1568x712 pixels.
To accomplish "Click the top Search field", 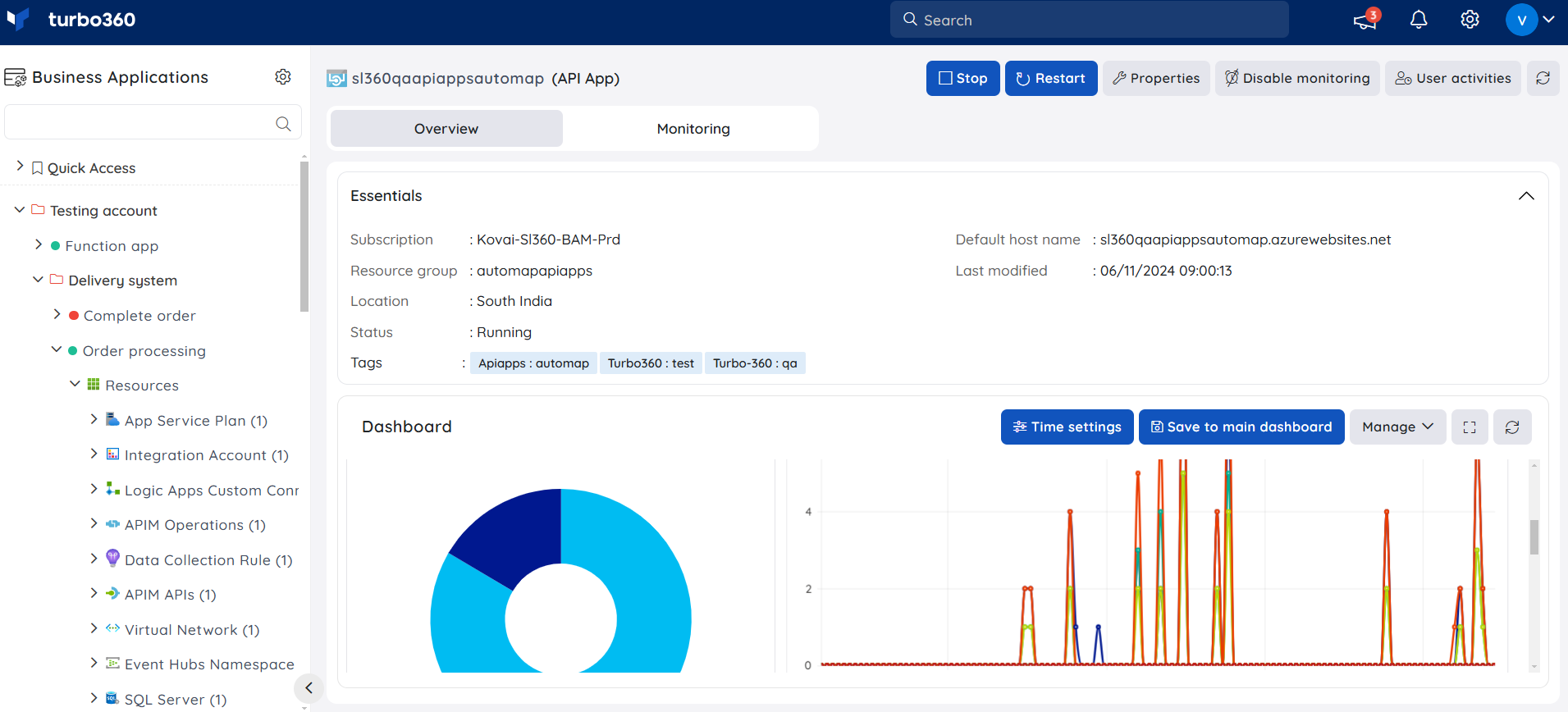I will coord(1089,19).
